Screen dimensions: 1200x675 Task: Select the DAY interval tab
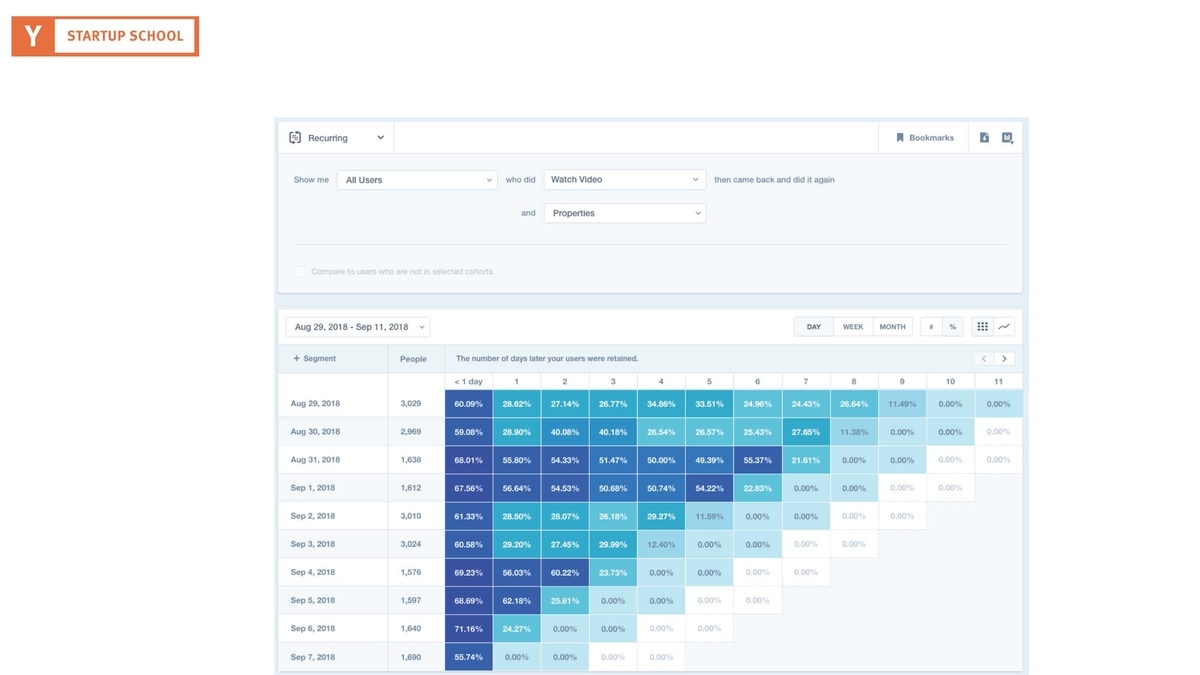[x=814, y=327]
